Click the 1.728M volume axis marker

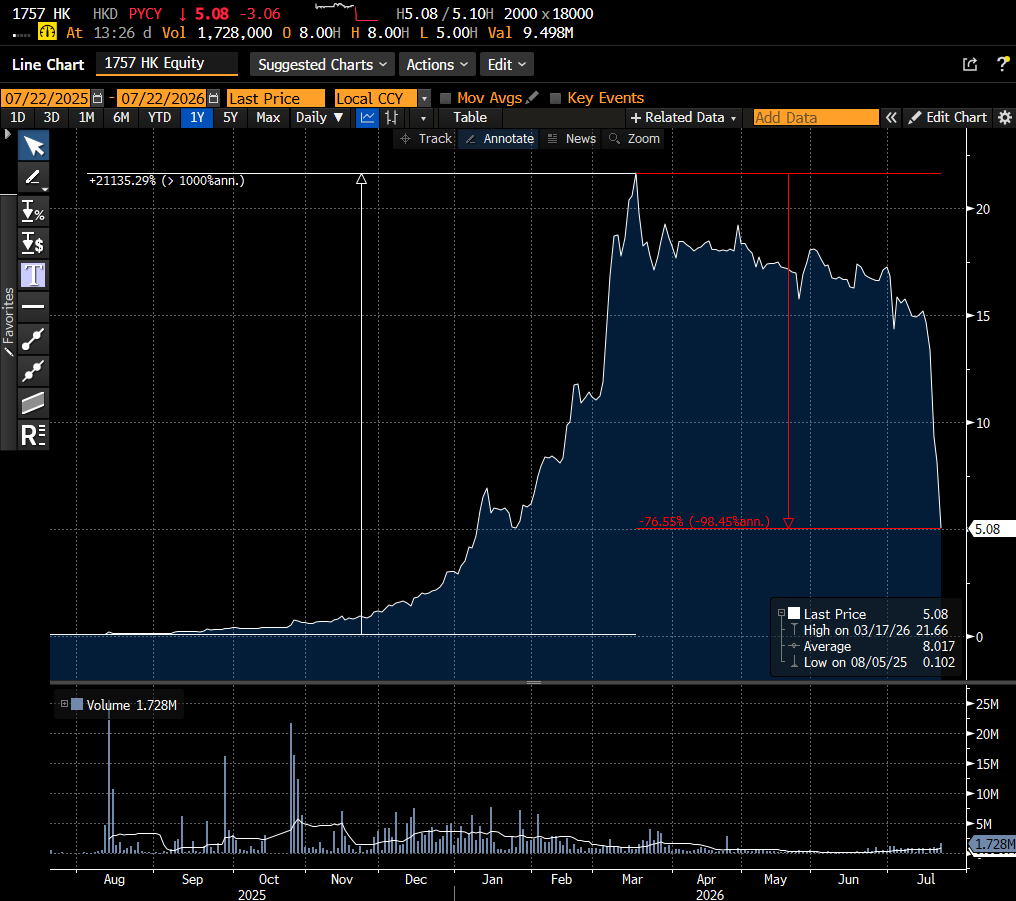click(993, 844)
